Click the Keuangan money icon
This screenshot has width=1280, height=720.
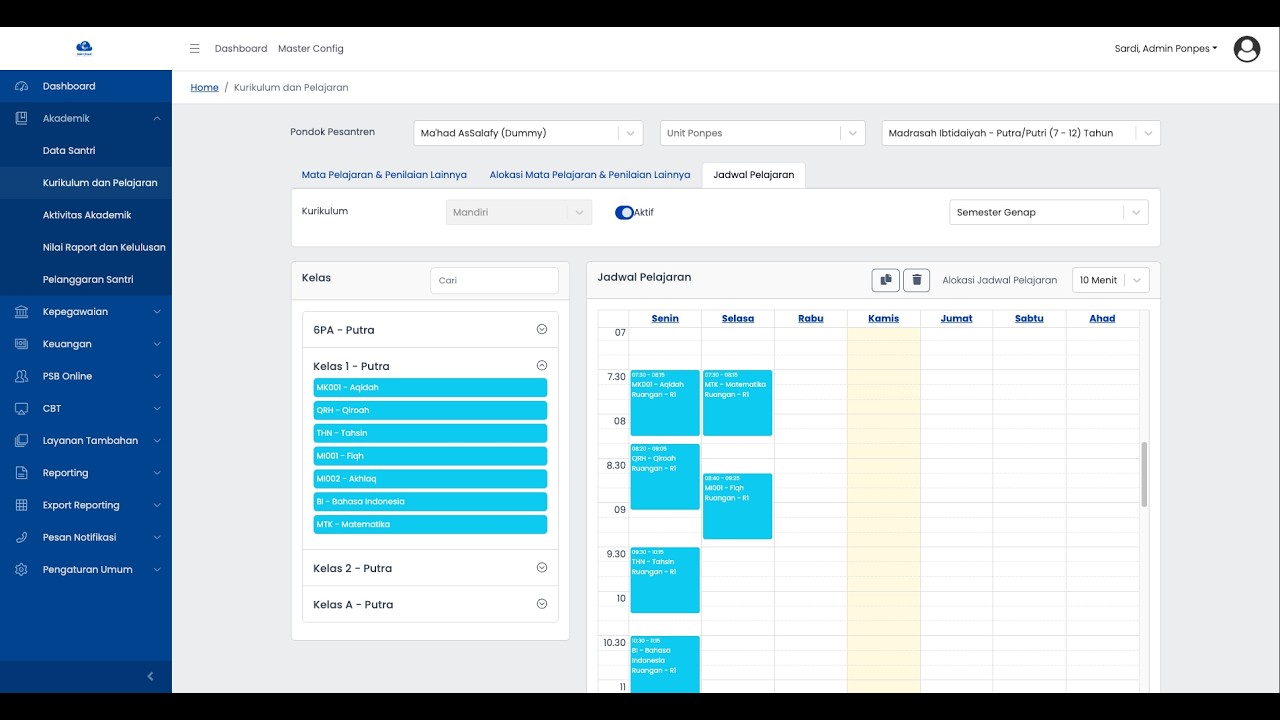(x=22, y=344)
